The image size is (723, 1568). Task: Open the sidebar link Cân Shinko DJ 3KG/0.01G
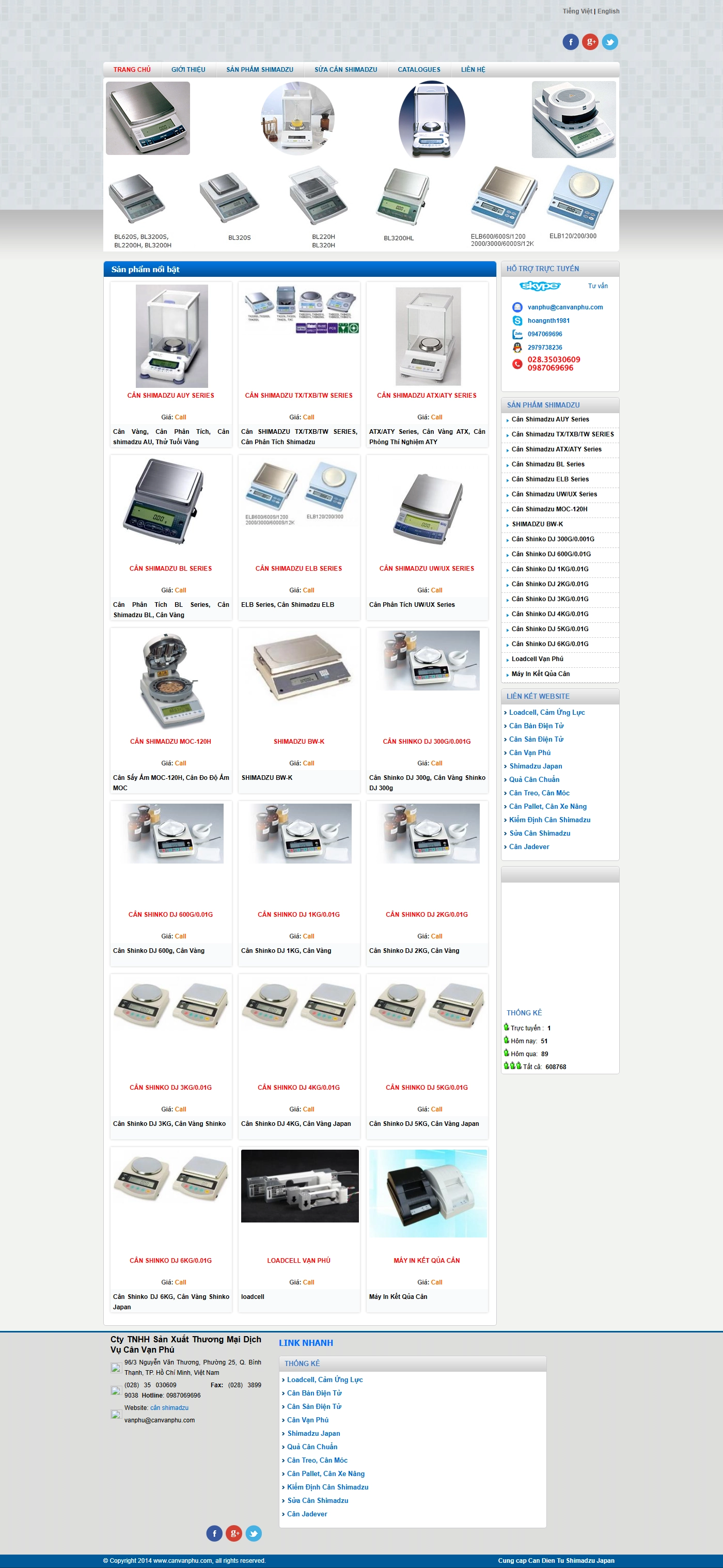[550, 599]
